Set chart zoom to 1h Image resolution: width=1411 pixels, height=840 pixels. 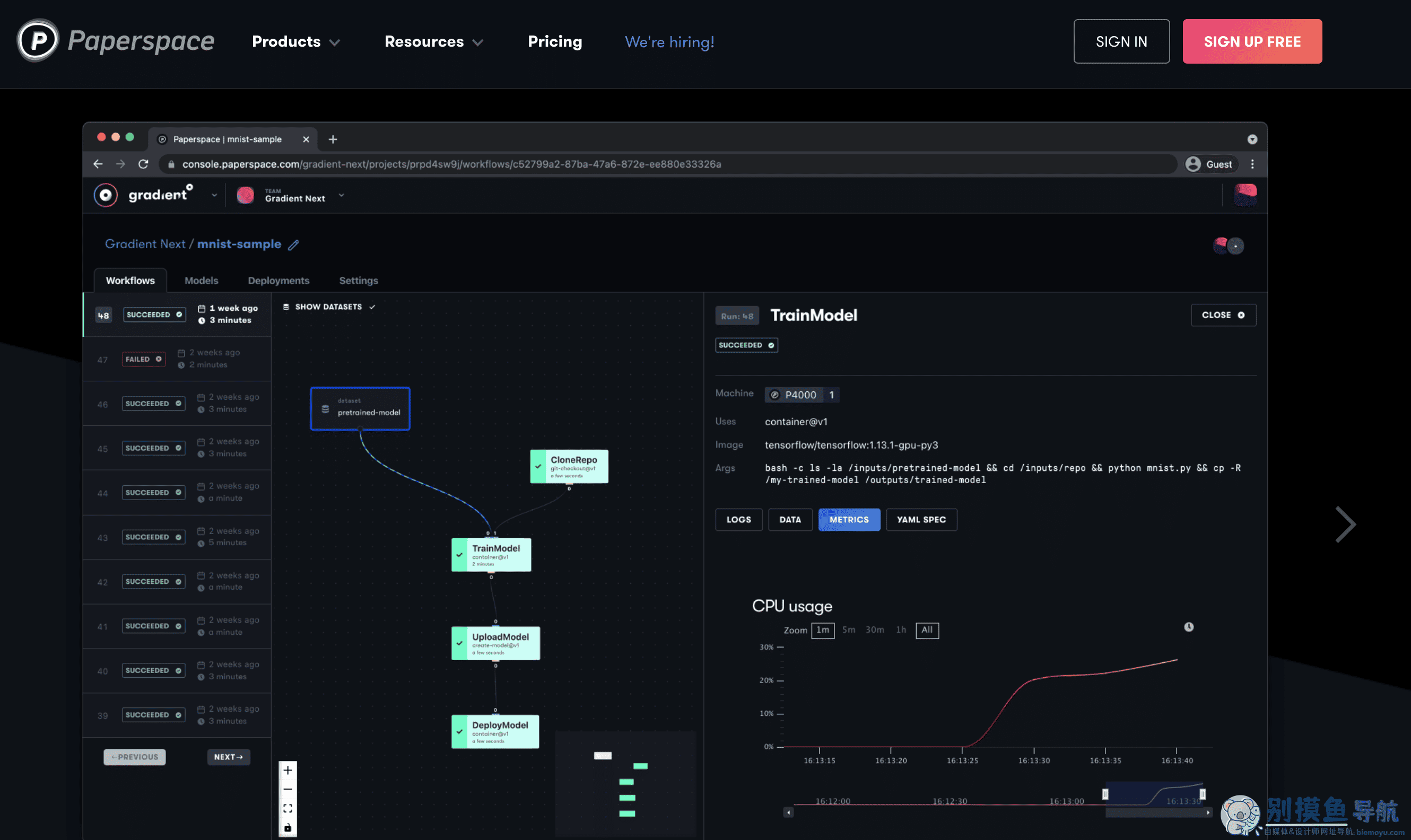(x=901, y=630)
